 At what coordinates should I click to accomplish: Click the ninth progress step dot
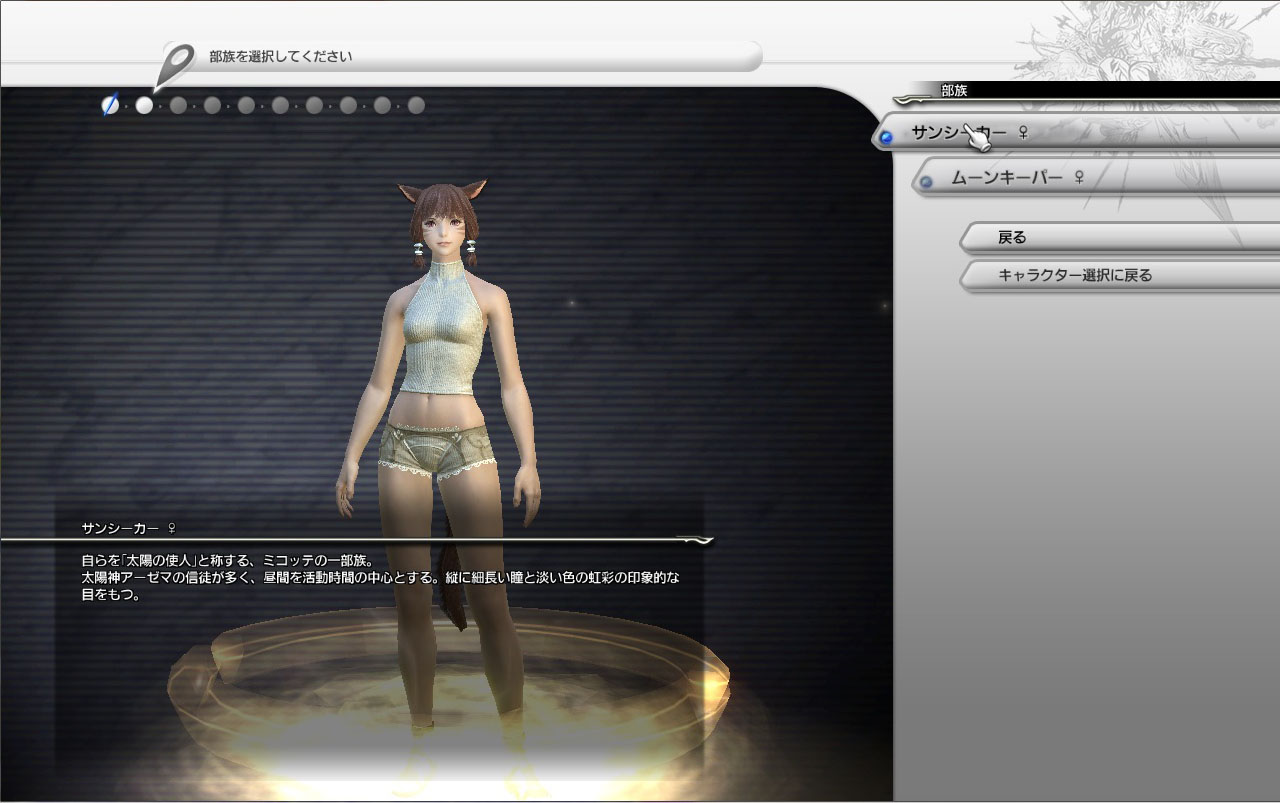point(382,105)
